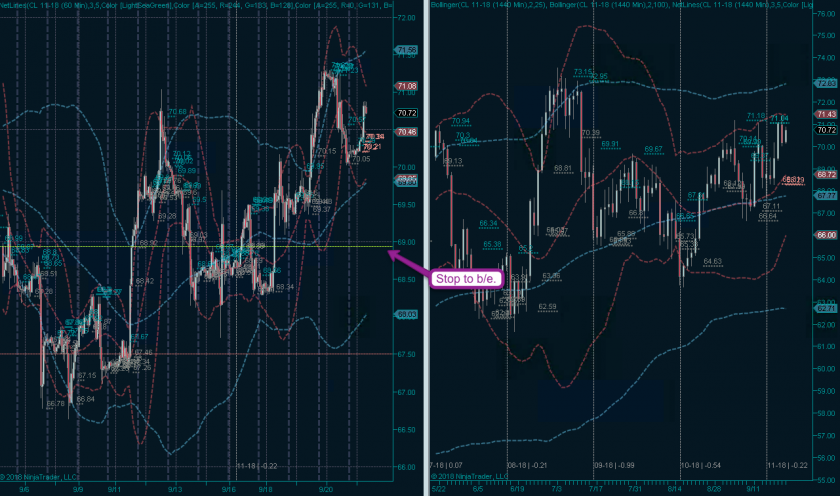Click the 7/17 date on right time axis
This screenshot has height=496, width=840.
[596, 489]
